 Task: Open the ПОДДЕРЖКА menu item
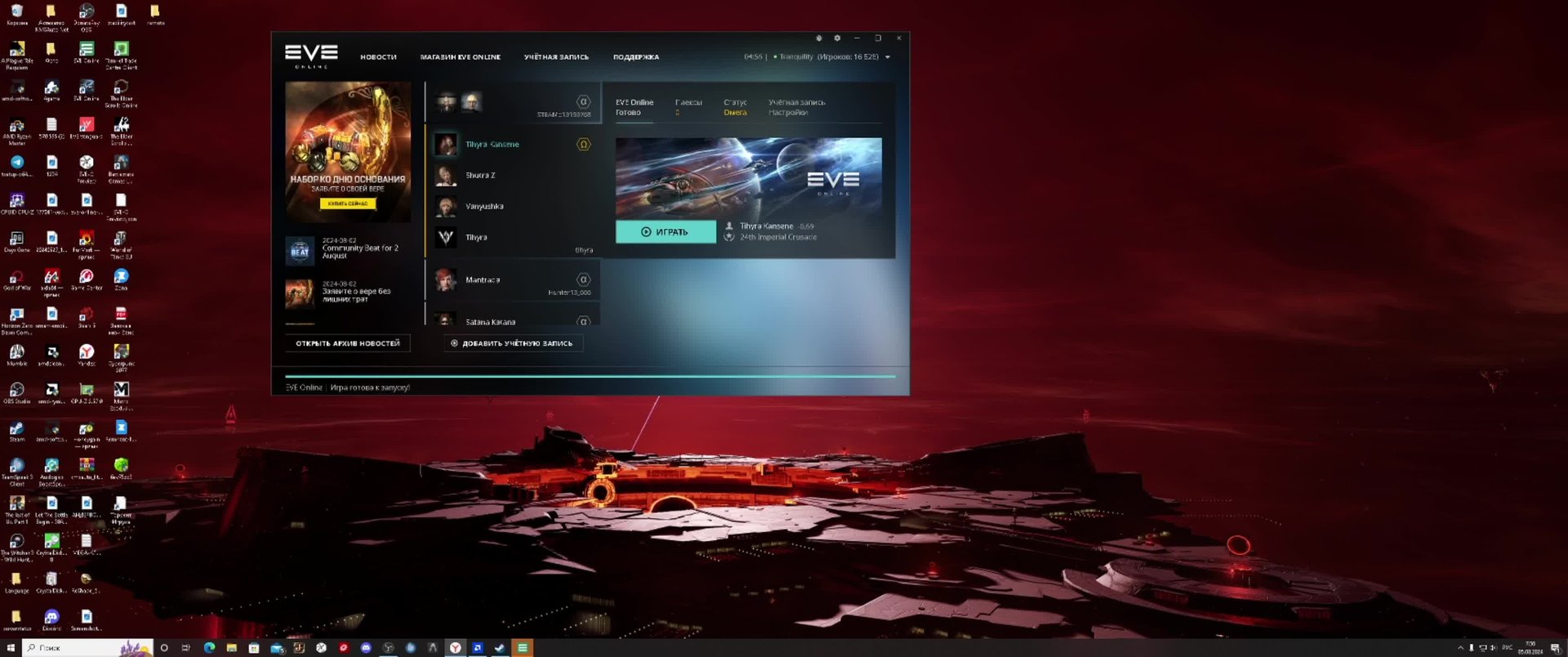click(x=636, y=57)
